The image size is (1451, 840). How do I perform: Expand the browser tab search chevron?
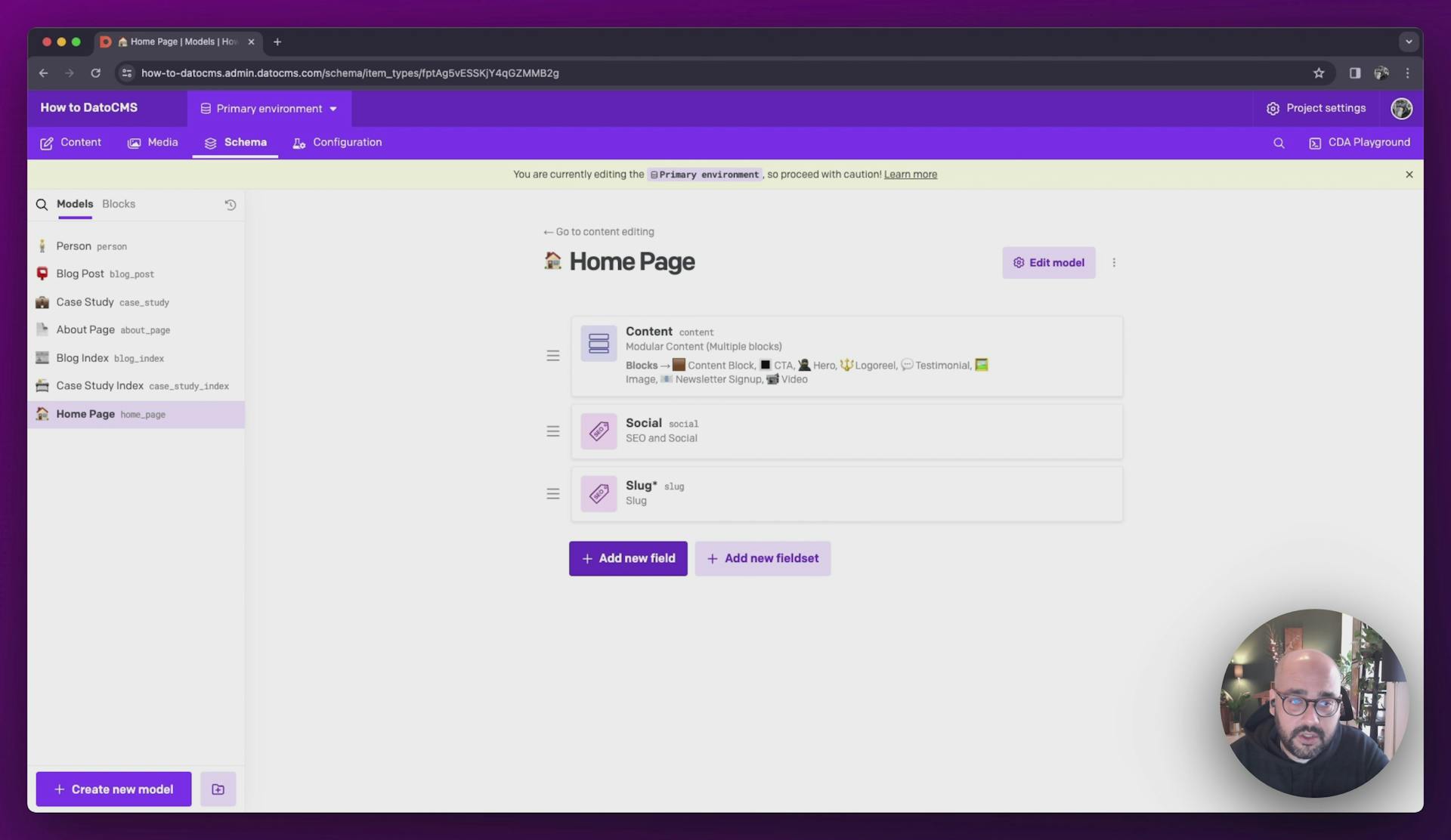1409,42
